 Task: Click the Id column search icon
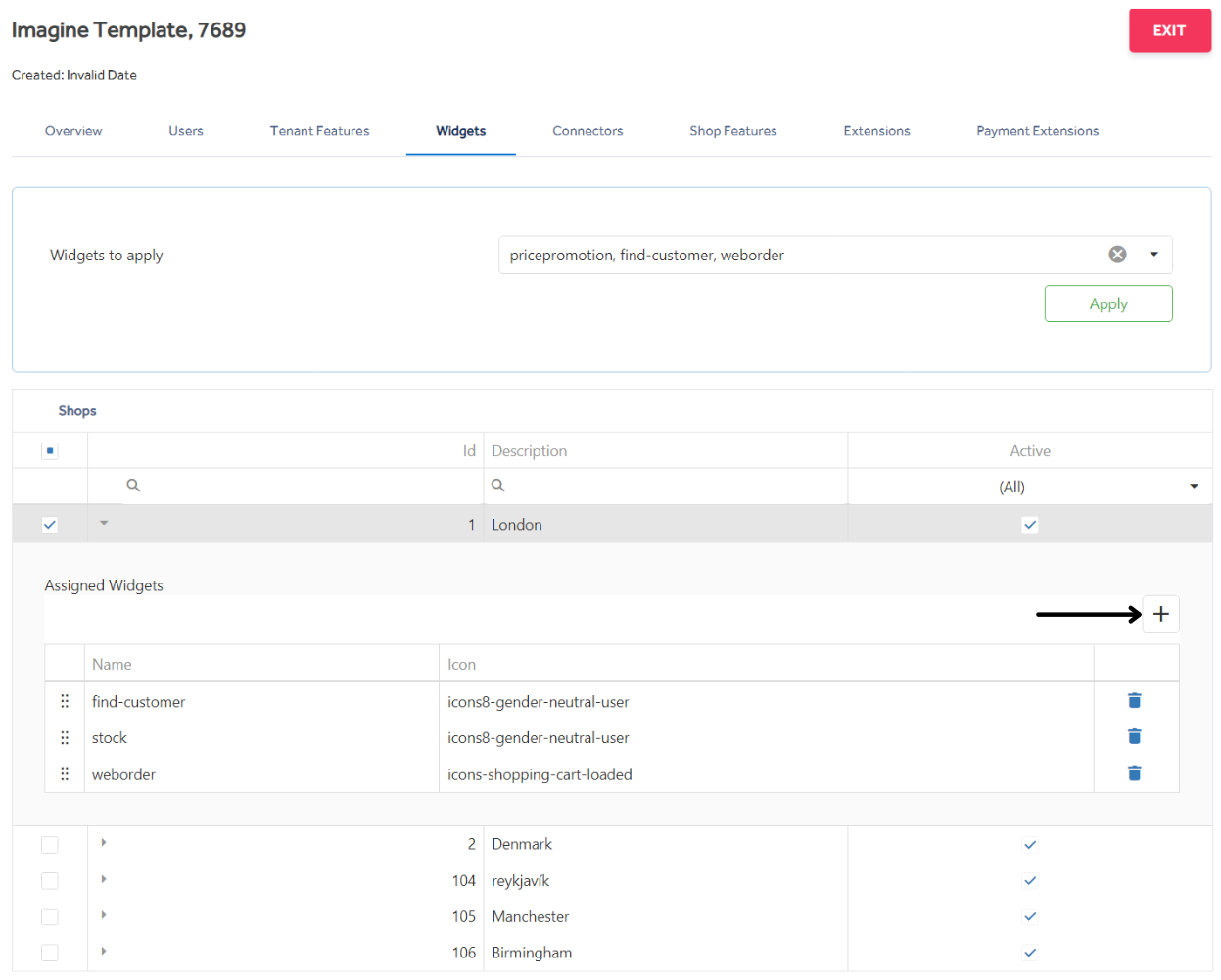[133, 485]
